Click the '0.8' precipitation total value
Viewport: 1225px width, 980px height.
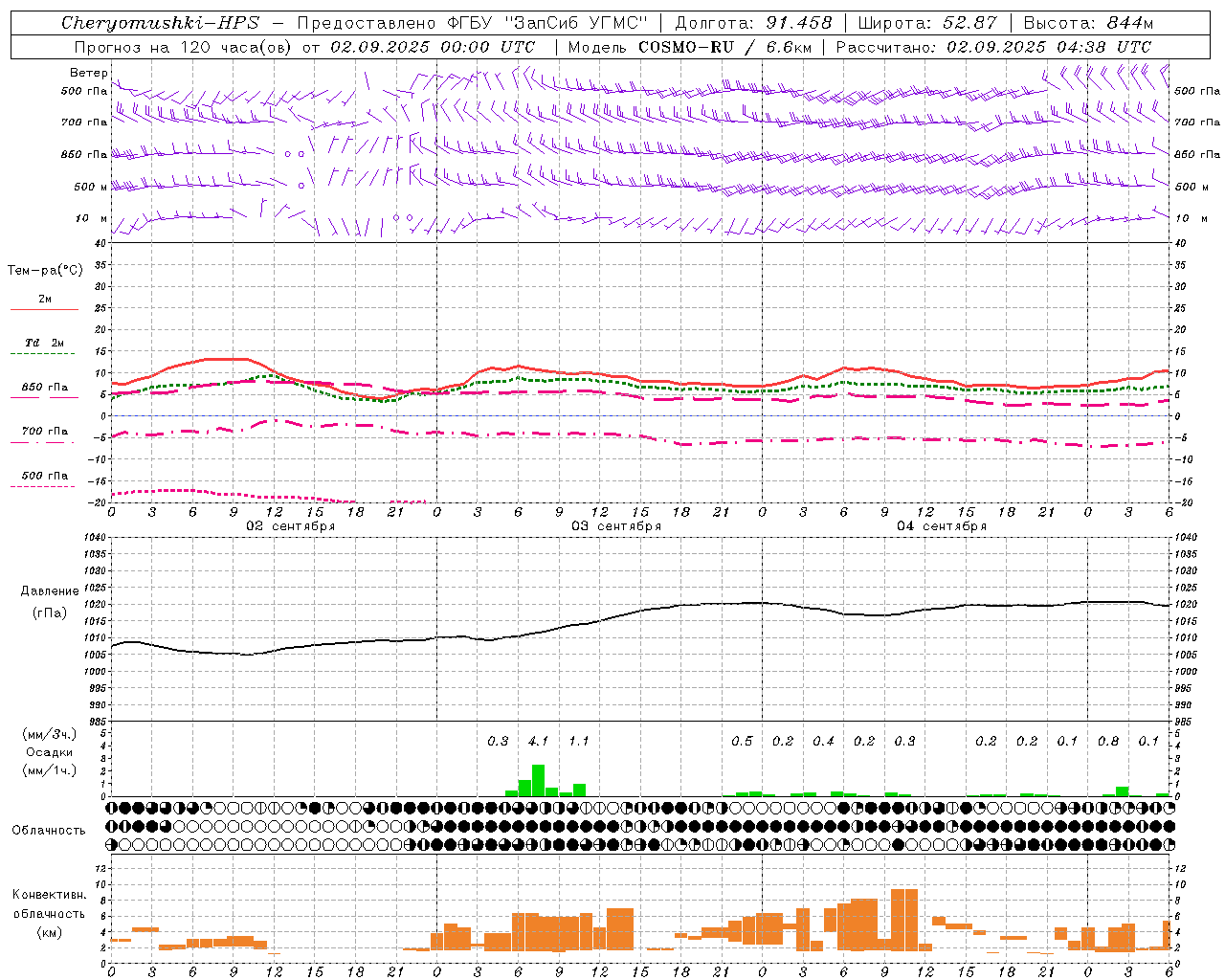click(x=1108, y=742)
